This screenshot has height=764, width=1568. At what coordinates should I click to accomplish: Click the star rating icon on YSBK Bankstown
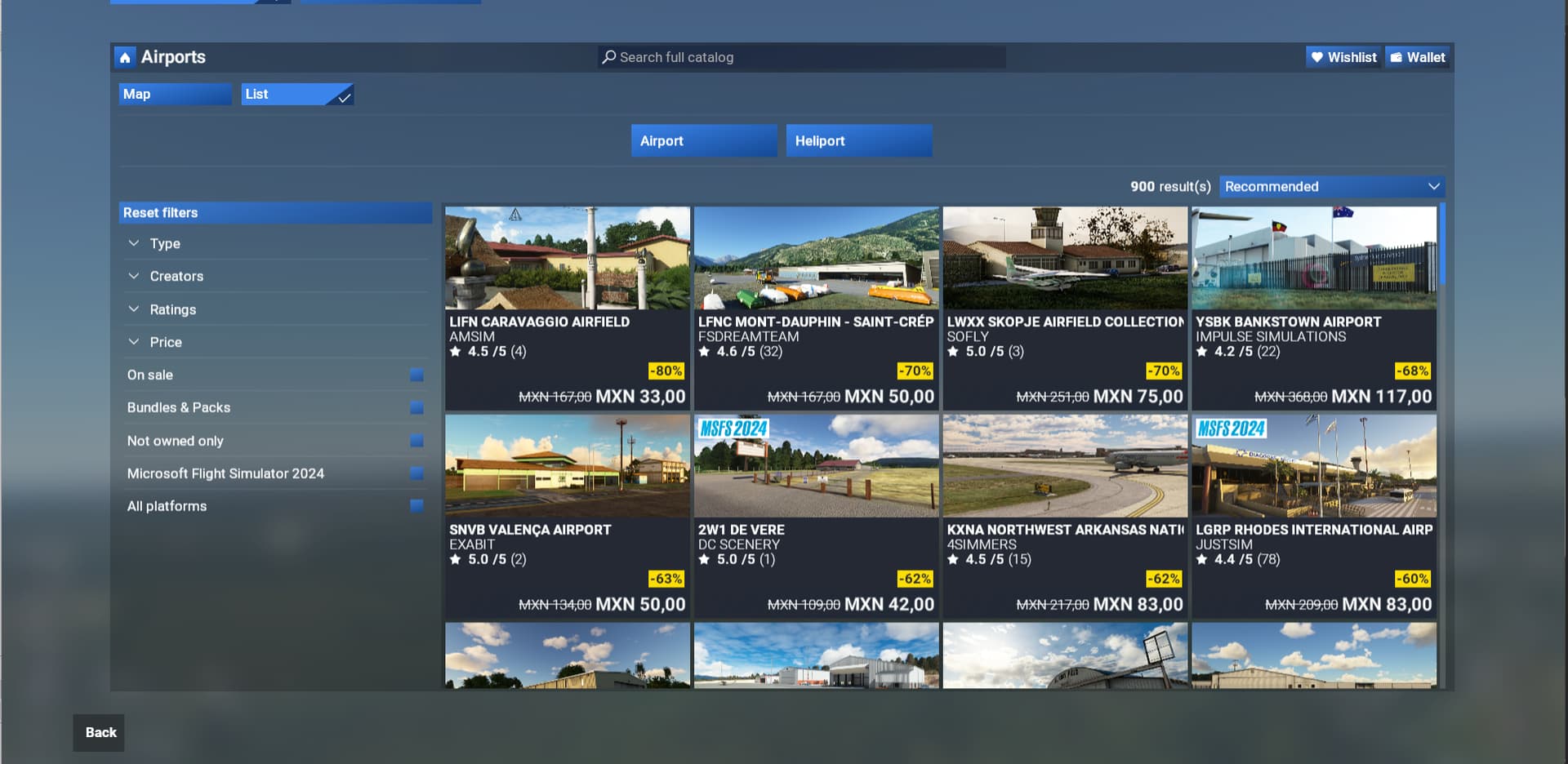click(x=1202, y=352)
